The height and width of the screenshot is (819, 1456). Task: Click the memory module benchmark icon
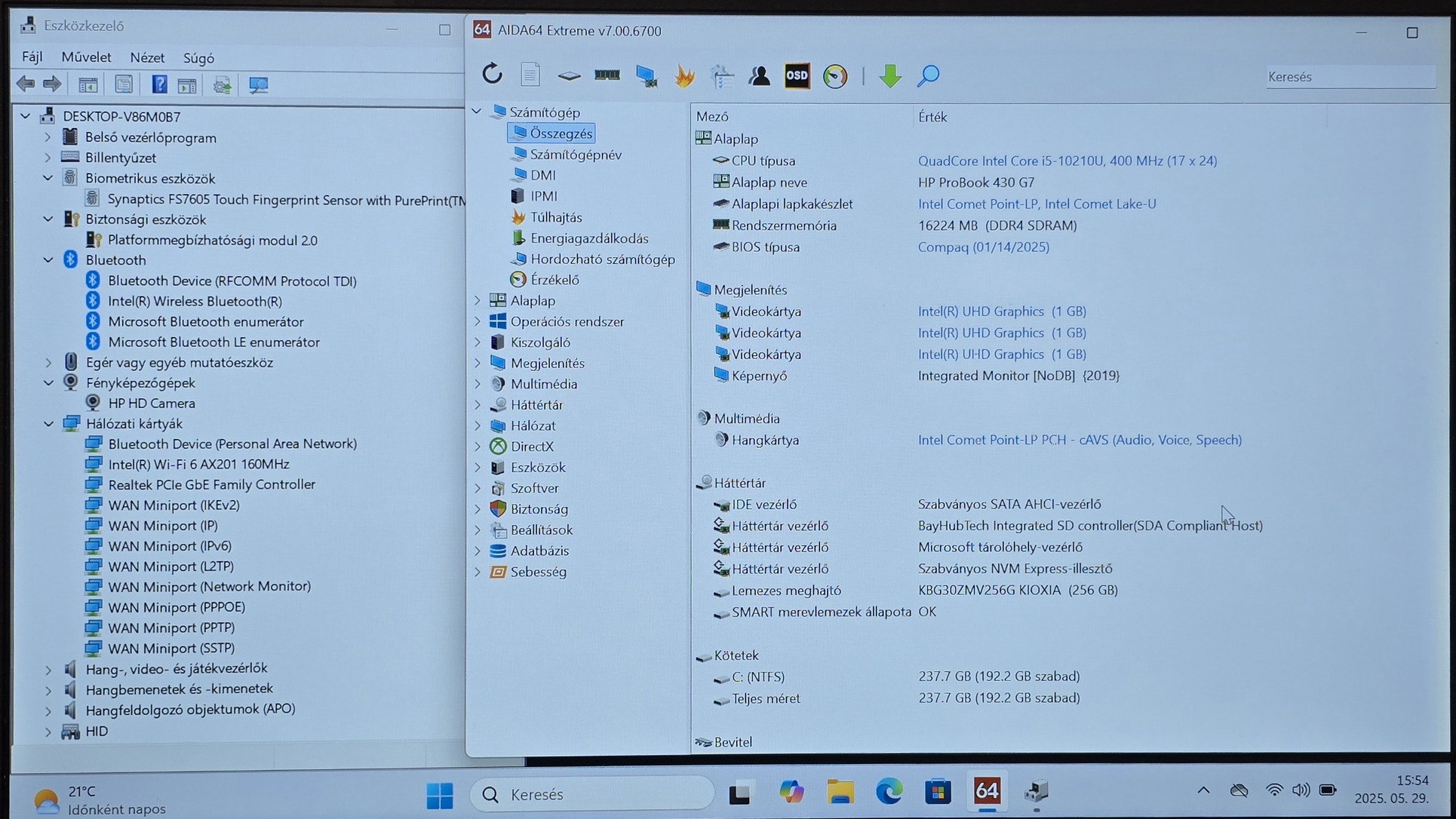607,75
